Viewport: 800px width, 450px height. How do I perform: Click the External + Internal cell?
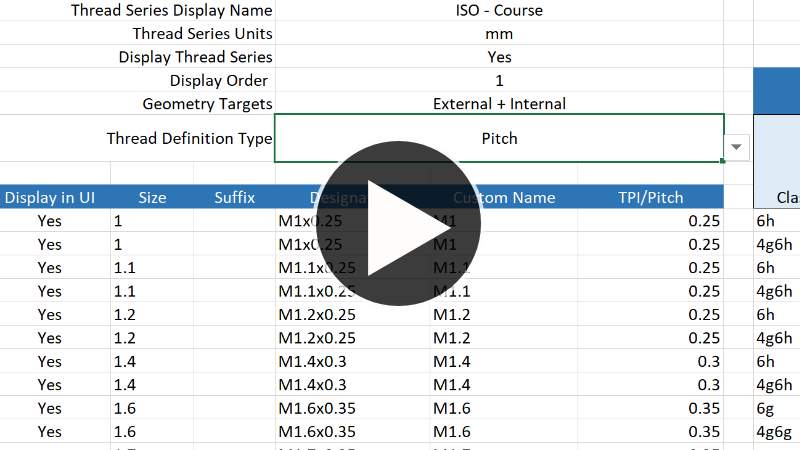click(x=499, y=103)
